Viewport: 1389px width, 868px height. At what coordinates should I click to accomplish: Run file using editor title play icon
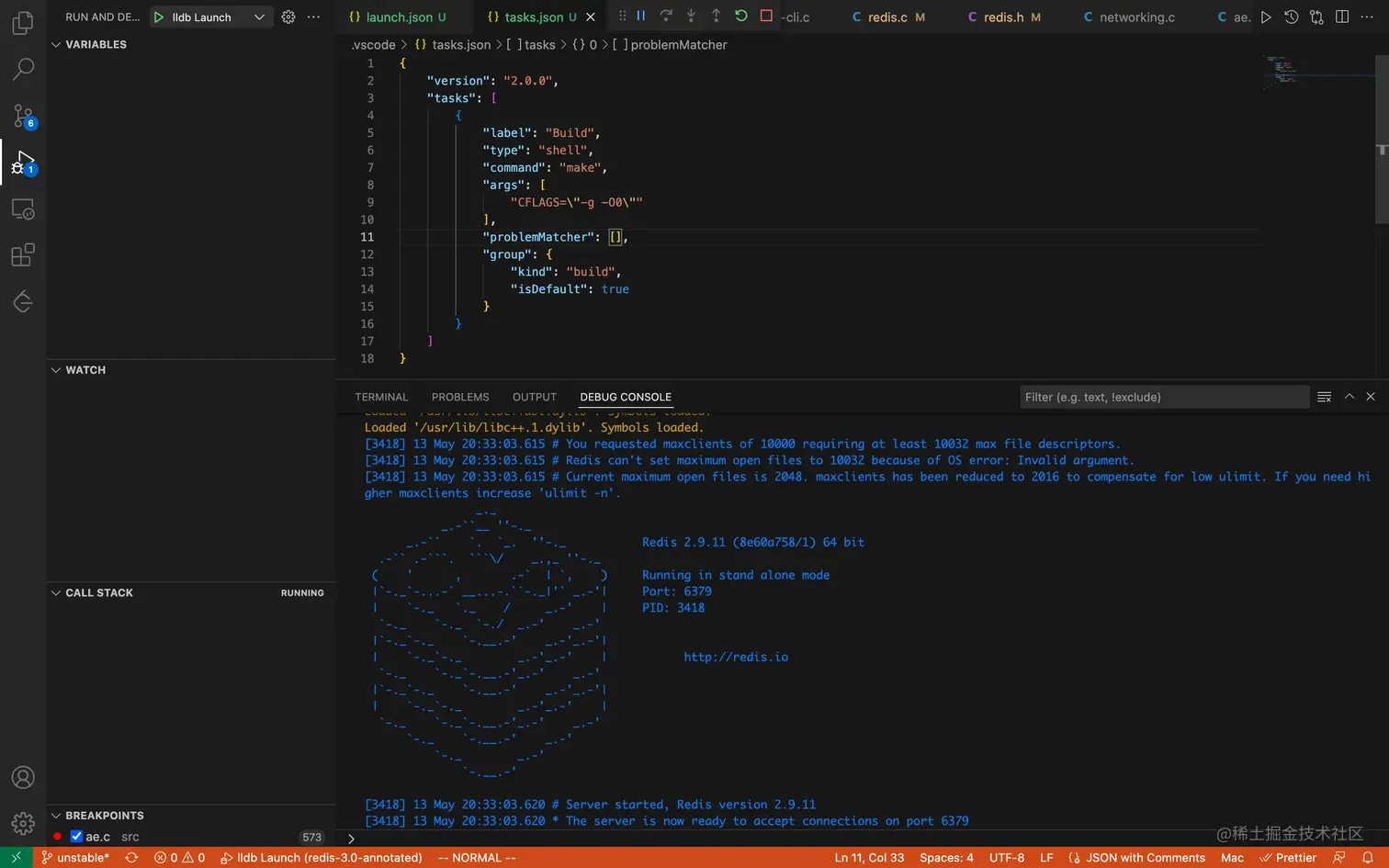1266,17
